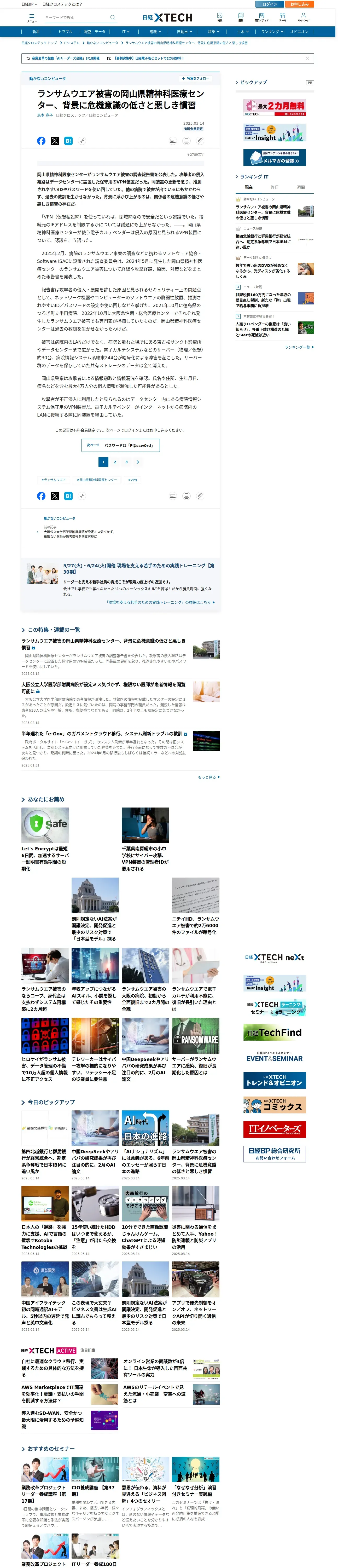Viewport: 338px width, 1568px height.
Task: Print via bottom printer icon
Action: pos(186,496)
